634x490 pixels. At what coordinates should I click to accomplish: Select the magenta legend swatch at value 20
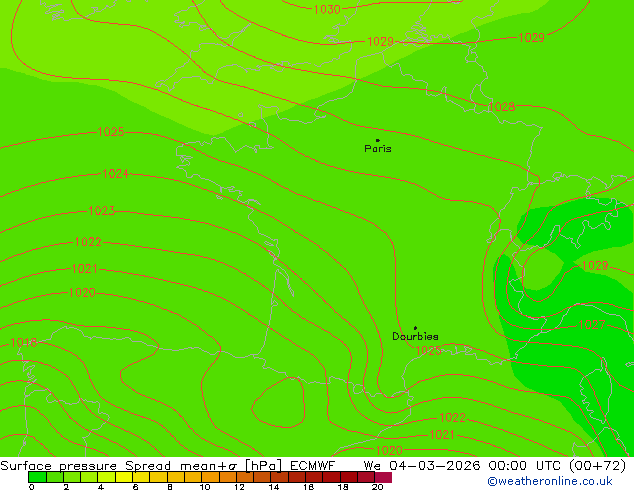coord(383,477)
